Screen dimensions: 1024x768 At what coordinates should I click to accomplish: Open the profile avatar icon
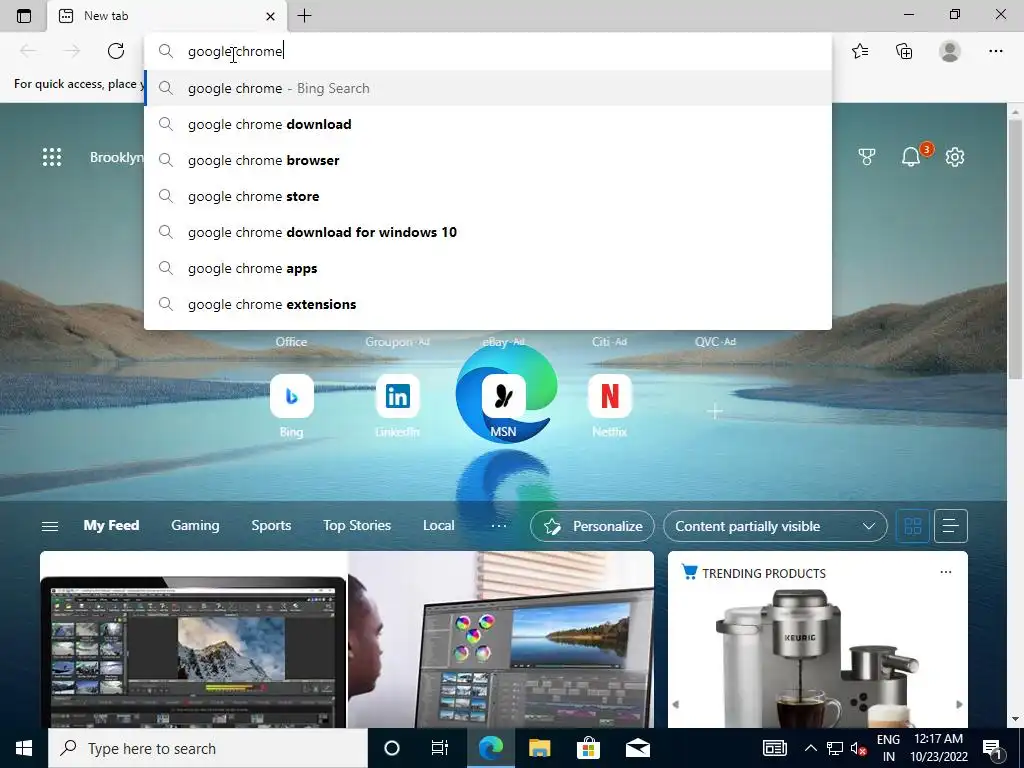tap(950, 51)
